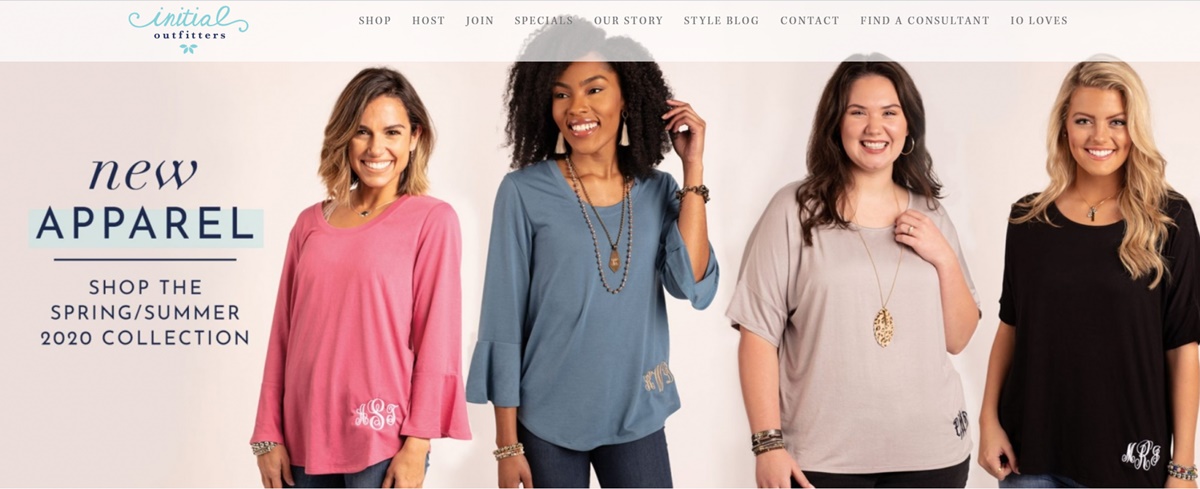1200x489 pixels.
Task: Click FIND A CONSULTANT link
Action: coord(925,21)
